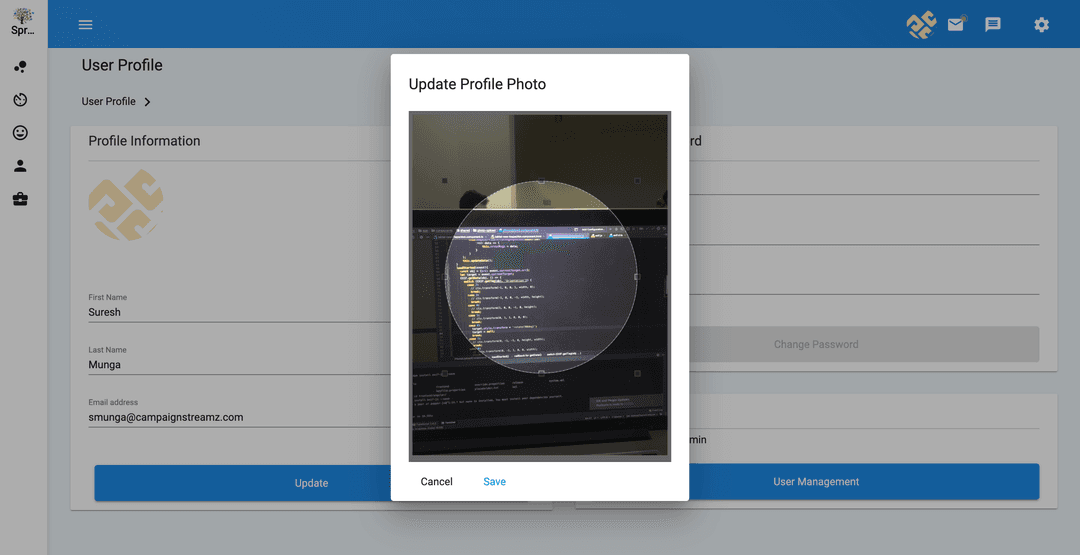Open the briefcase sidebar icon

coord(21,199)
